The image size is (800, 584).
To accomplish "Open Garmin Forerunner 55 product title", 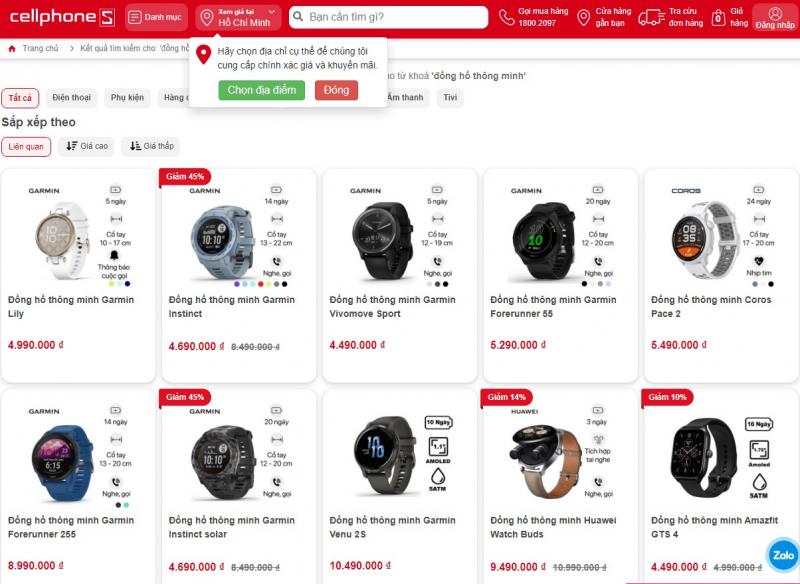I will pos(553,307).
